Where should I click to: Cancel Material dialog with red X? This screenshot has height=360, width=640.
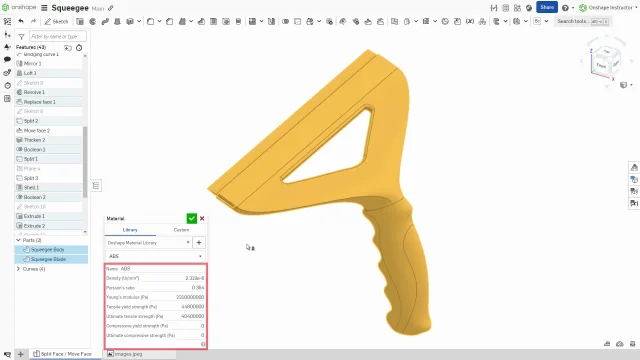pos(202,218)
